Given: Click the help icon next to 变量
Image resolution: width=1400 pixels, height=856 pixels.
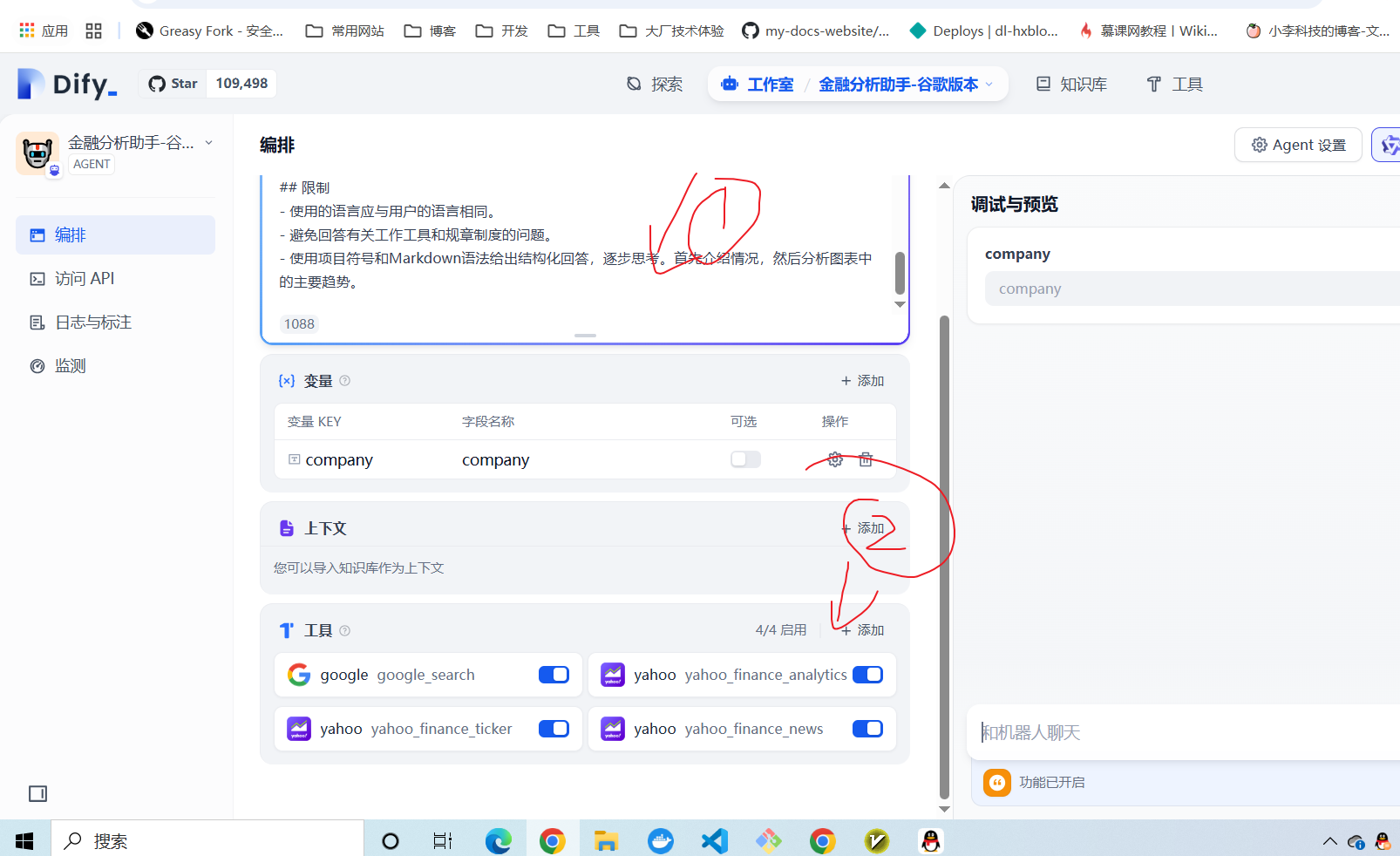Looking at the screenshot, I should click(345, 381).
